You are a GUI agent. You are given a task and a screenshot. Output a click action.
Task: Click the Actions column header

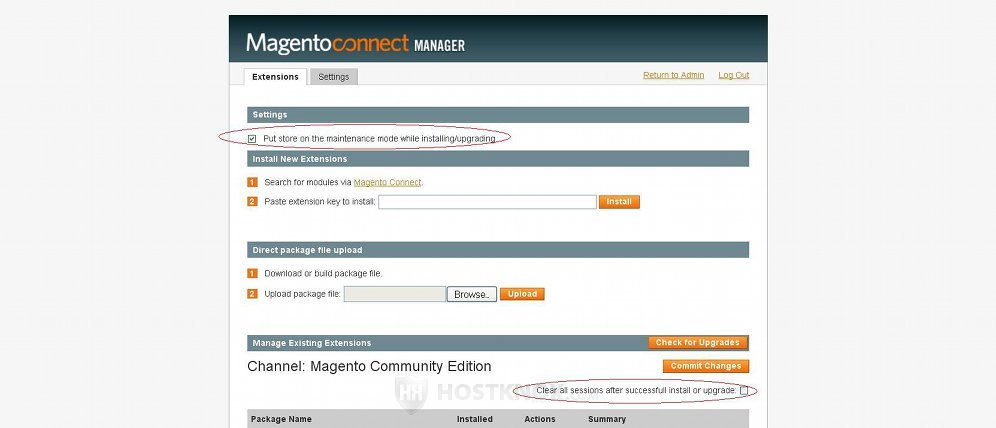540,419
